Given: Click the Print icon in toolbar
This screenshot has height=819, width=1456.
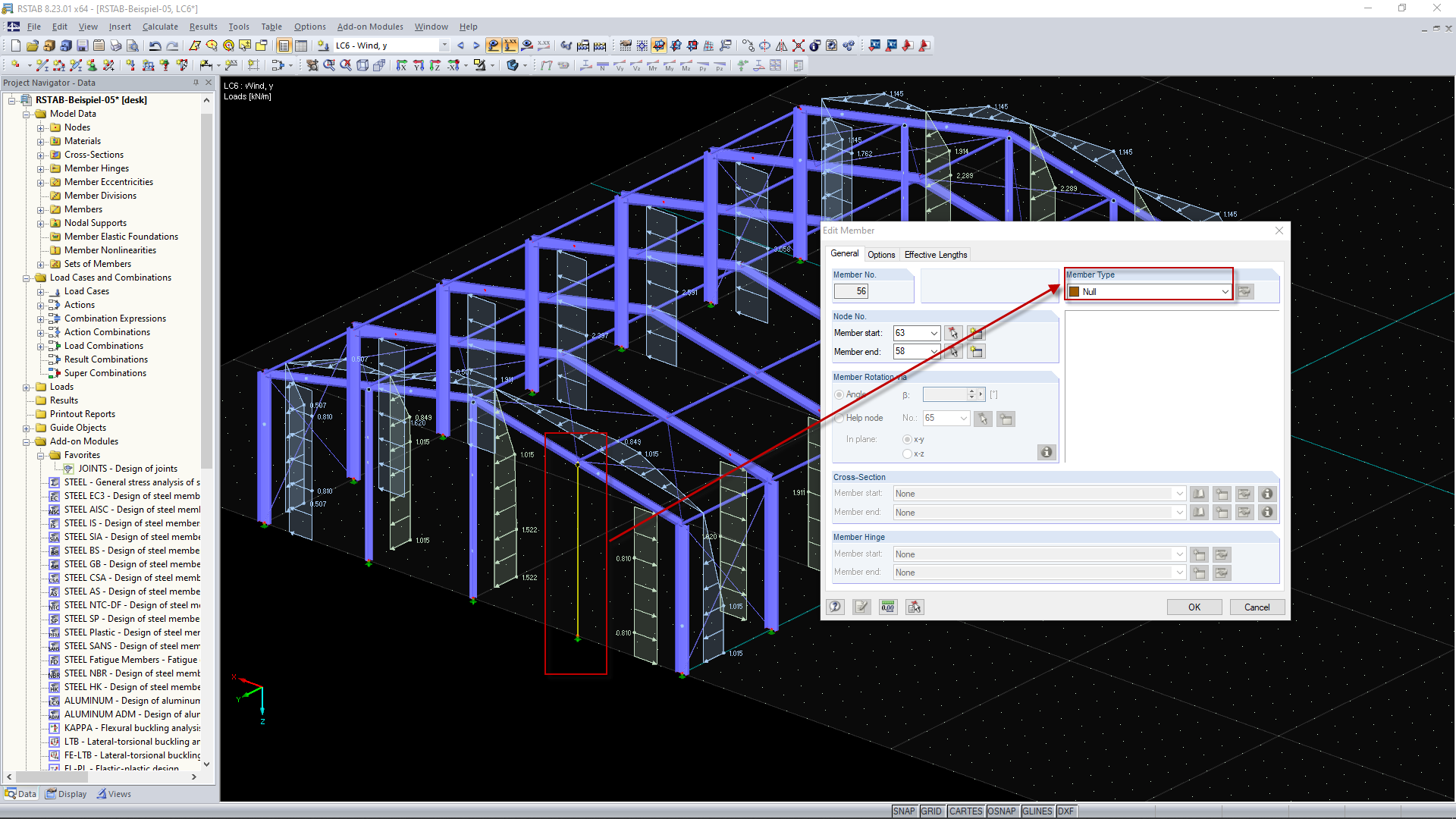Looking at the screenshot, I should 115,45.
